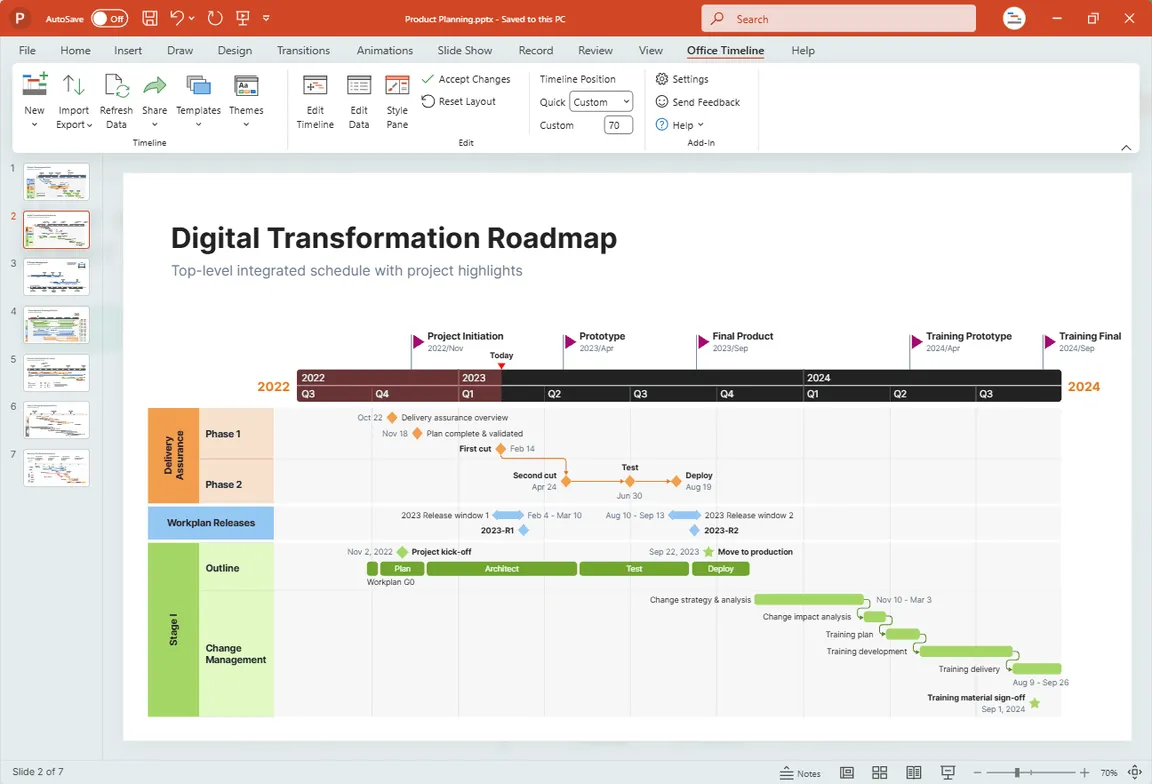Collapse the ribbon with the chevron

[1126, 147]
